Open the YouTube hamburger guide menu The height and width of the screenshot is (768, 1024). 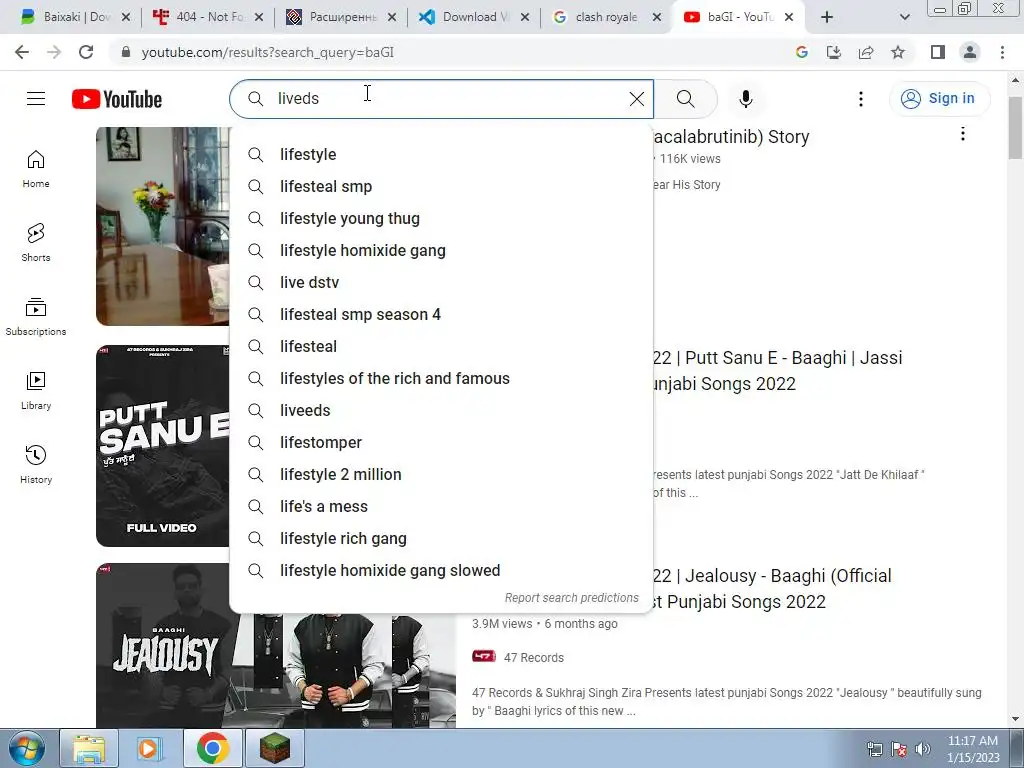(36, 99)
